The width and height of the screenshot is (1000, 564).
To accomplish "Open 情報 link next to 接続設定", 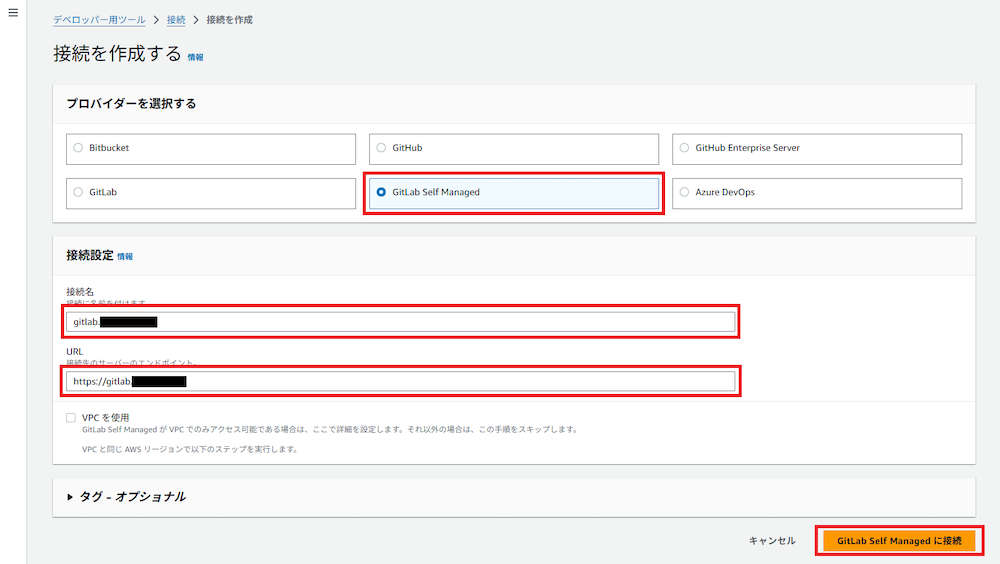I will point(125,256).
